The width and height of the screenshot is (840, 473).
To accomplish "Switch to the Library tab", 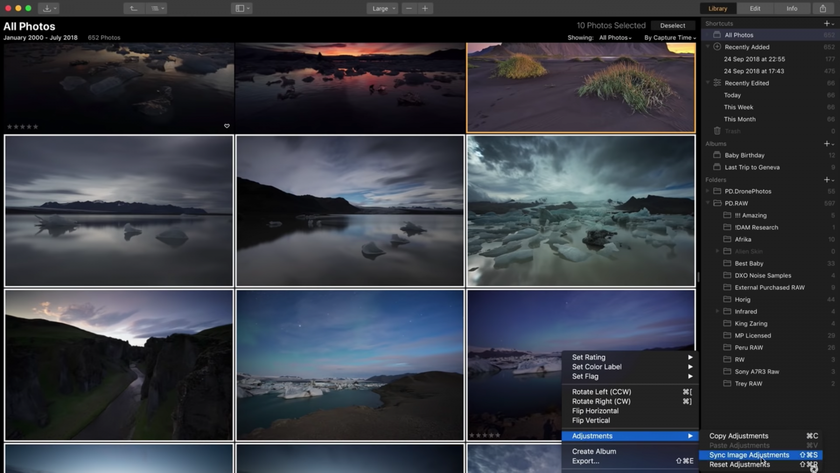I will click(718, 8).
